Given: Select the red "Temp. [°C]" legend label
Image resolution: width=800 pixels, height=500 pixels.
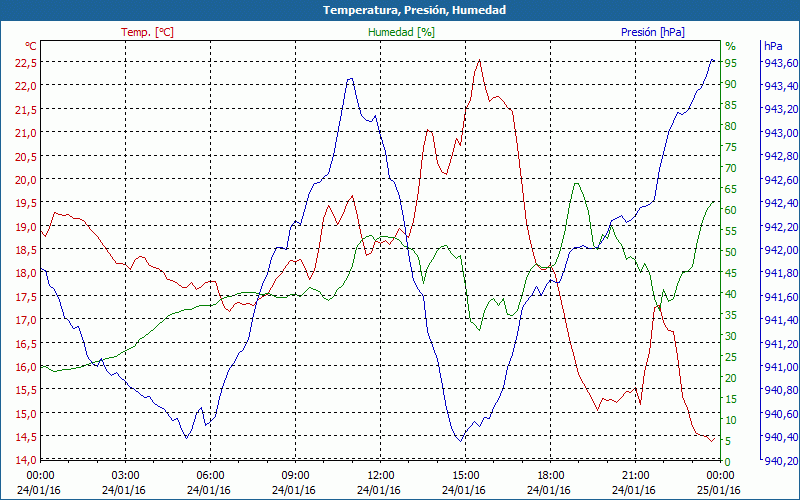Looking at the screenshot, I should click(147, 32).
